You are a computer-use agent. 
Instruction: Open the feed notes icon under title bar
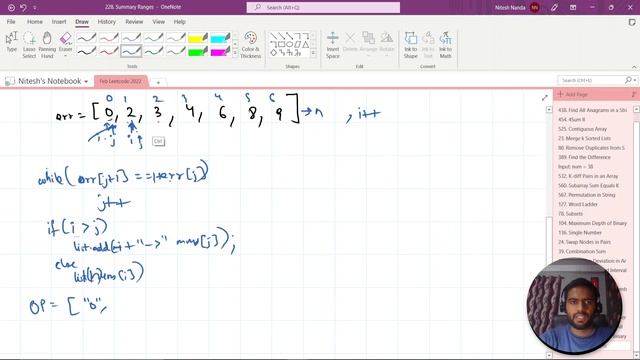pyautogui.click(x=632, y=22)
